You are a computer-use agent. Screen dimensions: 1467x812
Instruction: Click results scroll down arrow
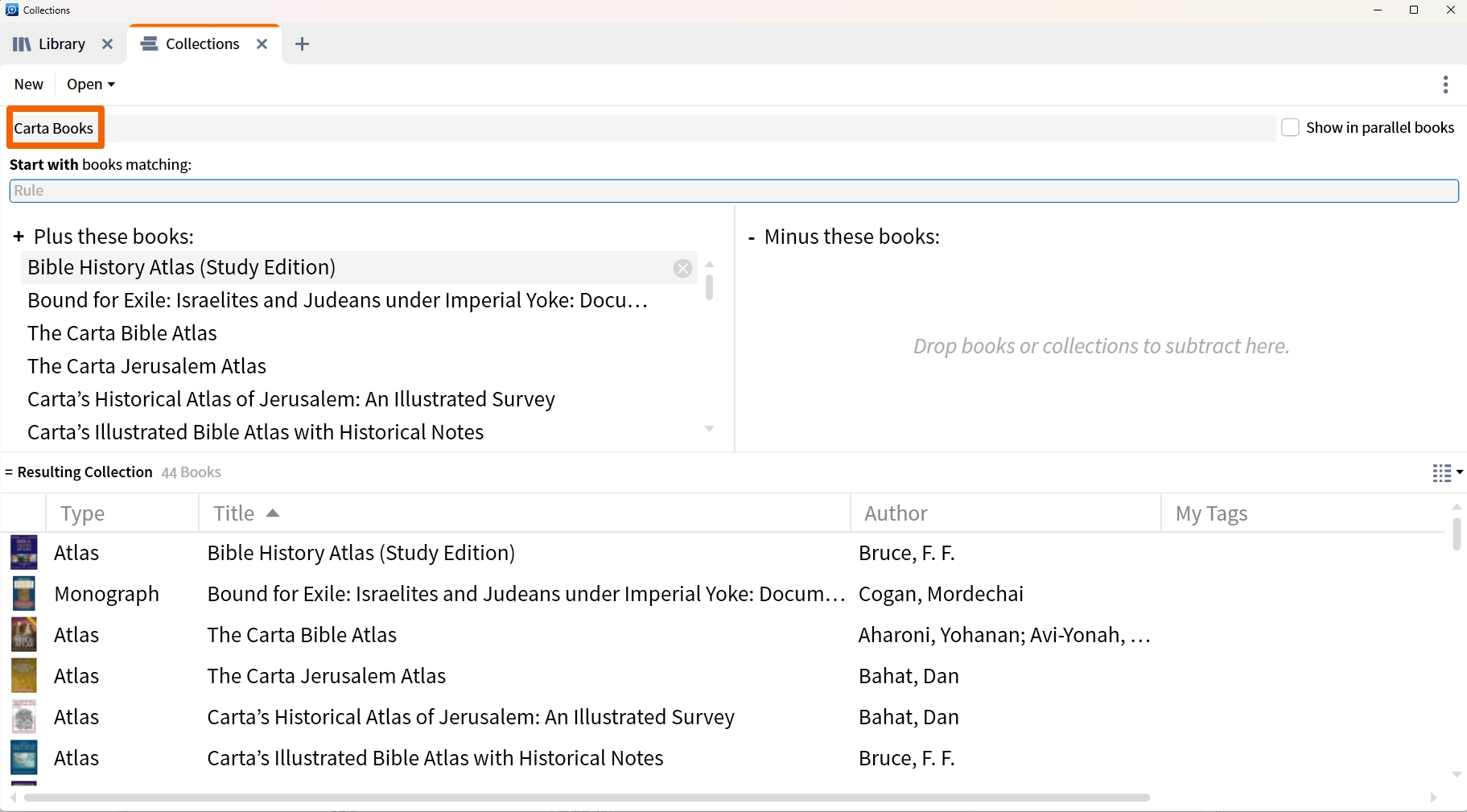1457,774
